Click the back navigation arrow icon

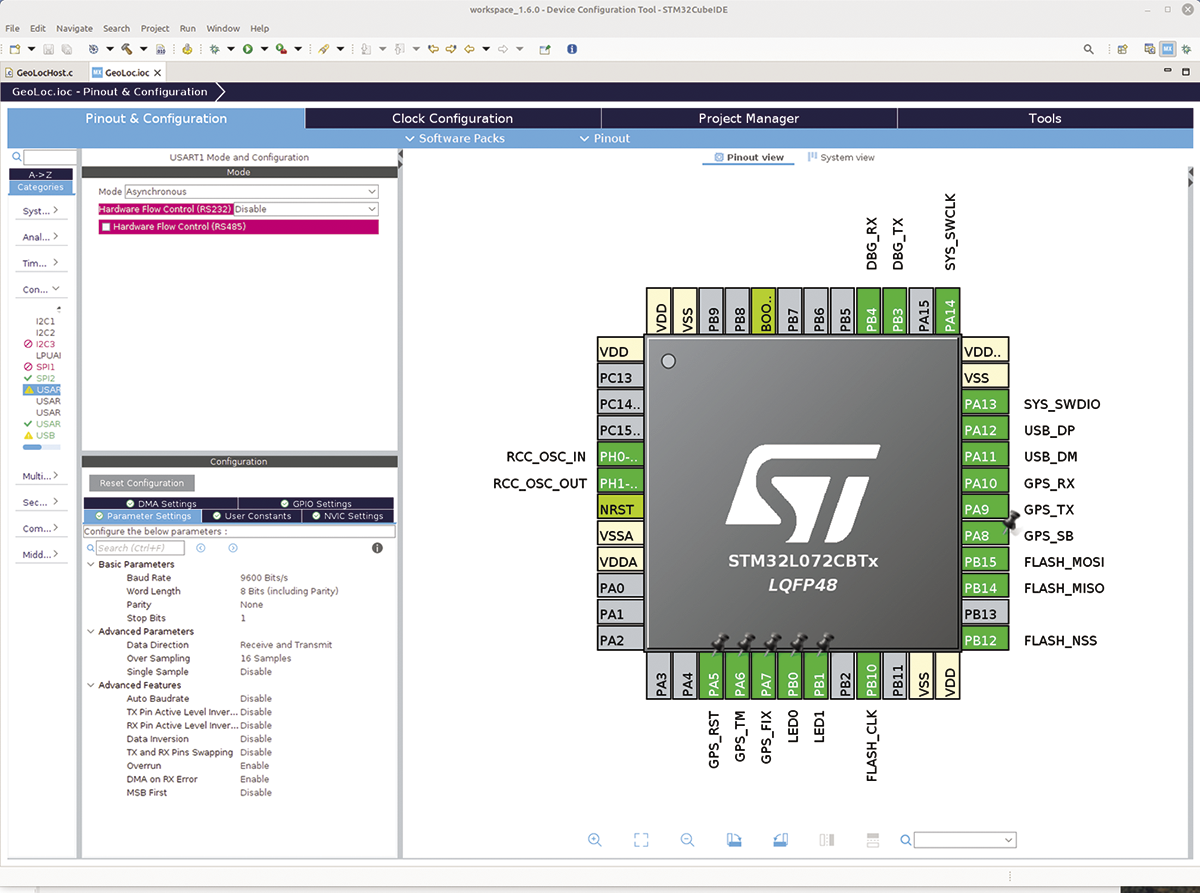tap(469, 48)
